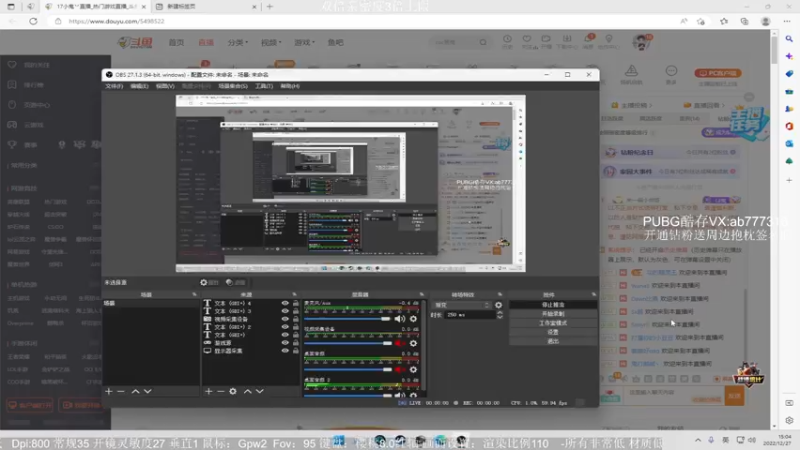Click the 工作室模式 button in OBS controls
This screenshot has height=450, width=800.
(553, 323)
